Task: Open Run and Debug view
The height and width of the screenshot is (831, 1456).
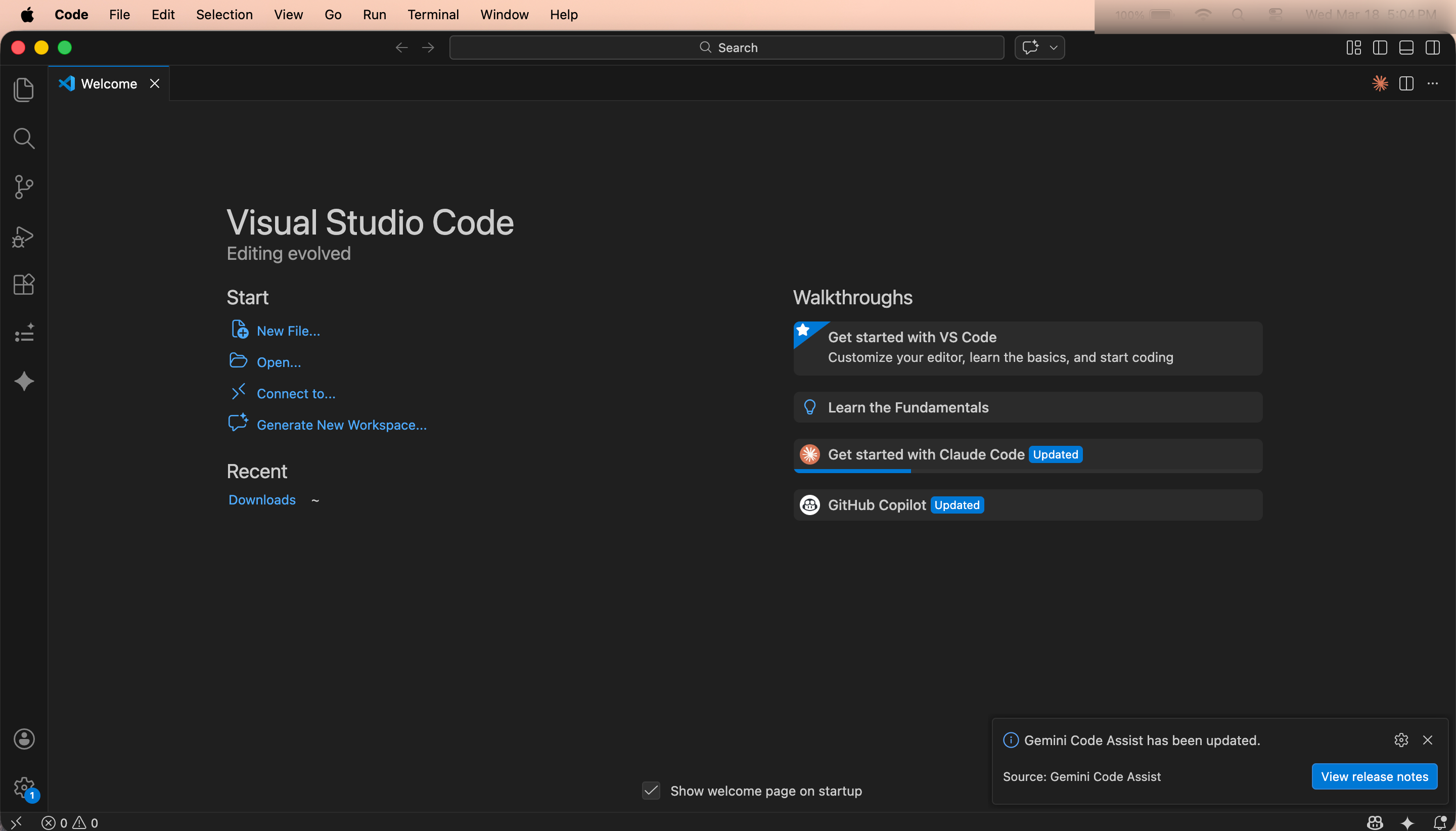Action: [x=23, y=236]
